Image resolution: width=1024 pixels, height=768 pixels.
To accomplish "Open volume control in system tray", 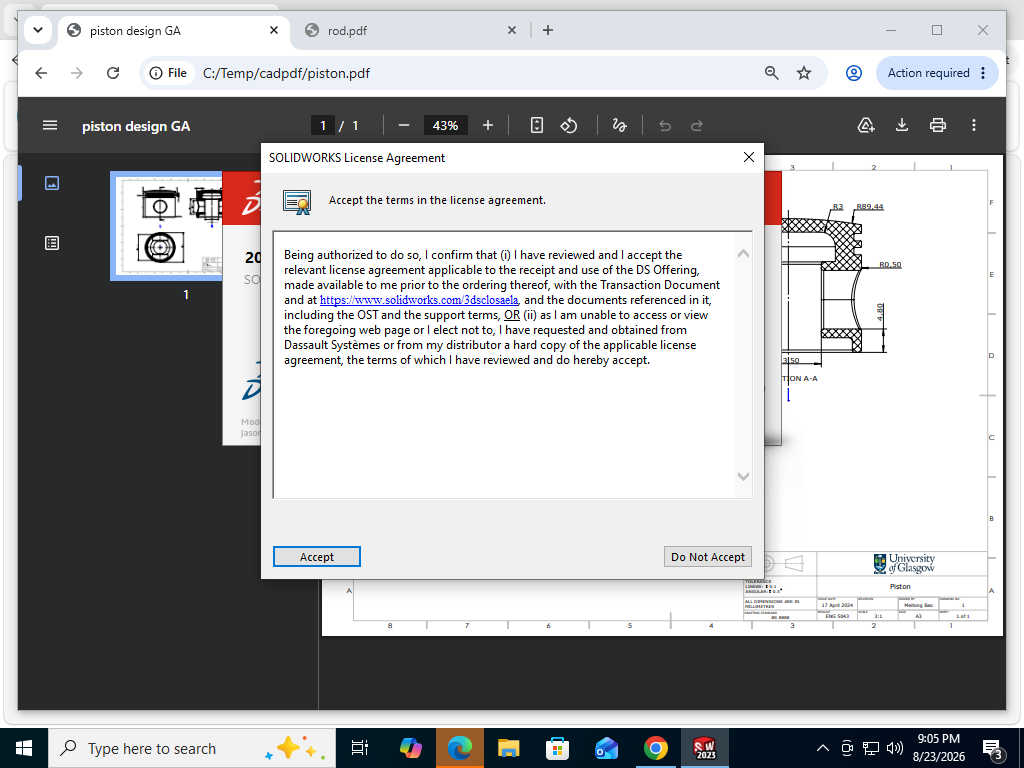I will tap(895, 748).
